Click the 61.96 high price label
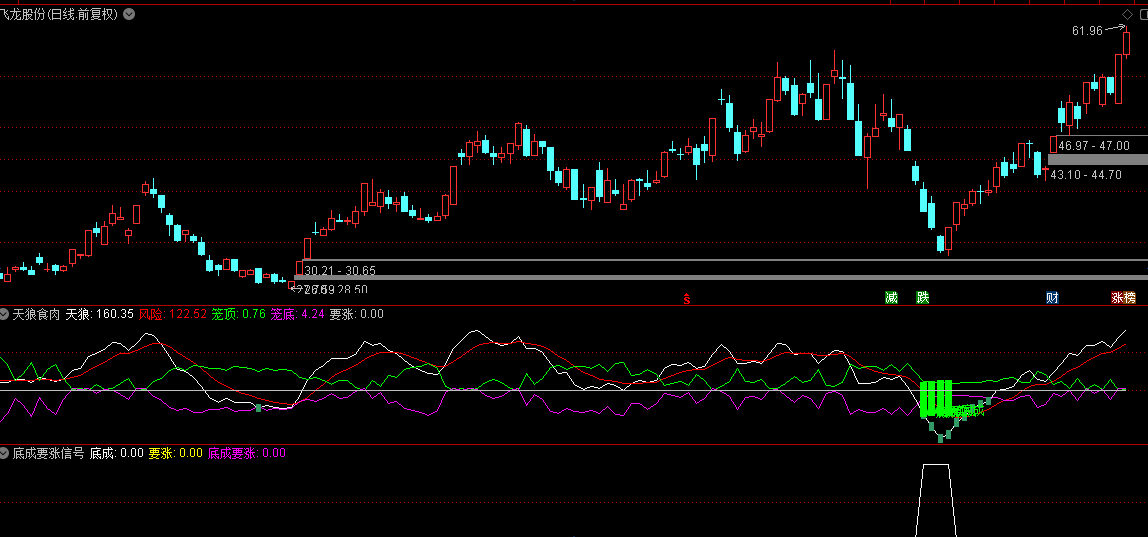Screen dimensions: 1148x537 point(1087,31)
